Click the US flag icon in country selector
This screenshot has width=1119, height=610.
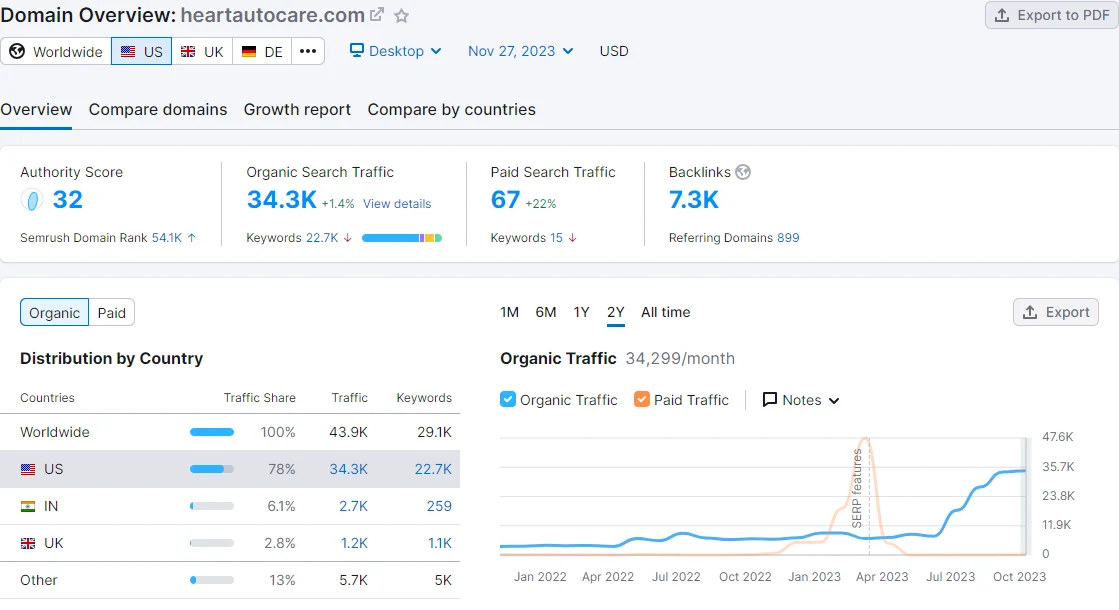point(128,51)
